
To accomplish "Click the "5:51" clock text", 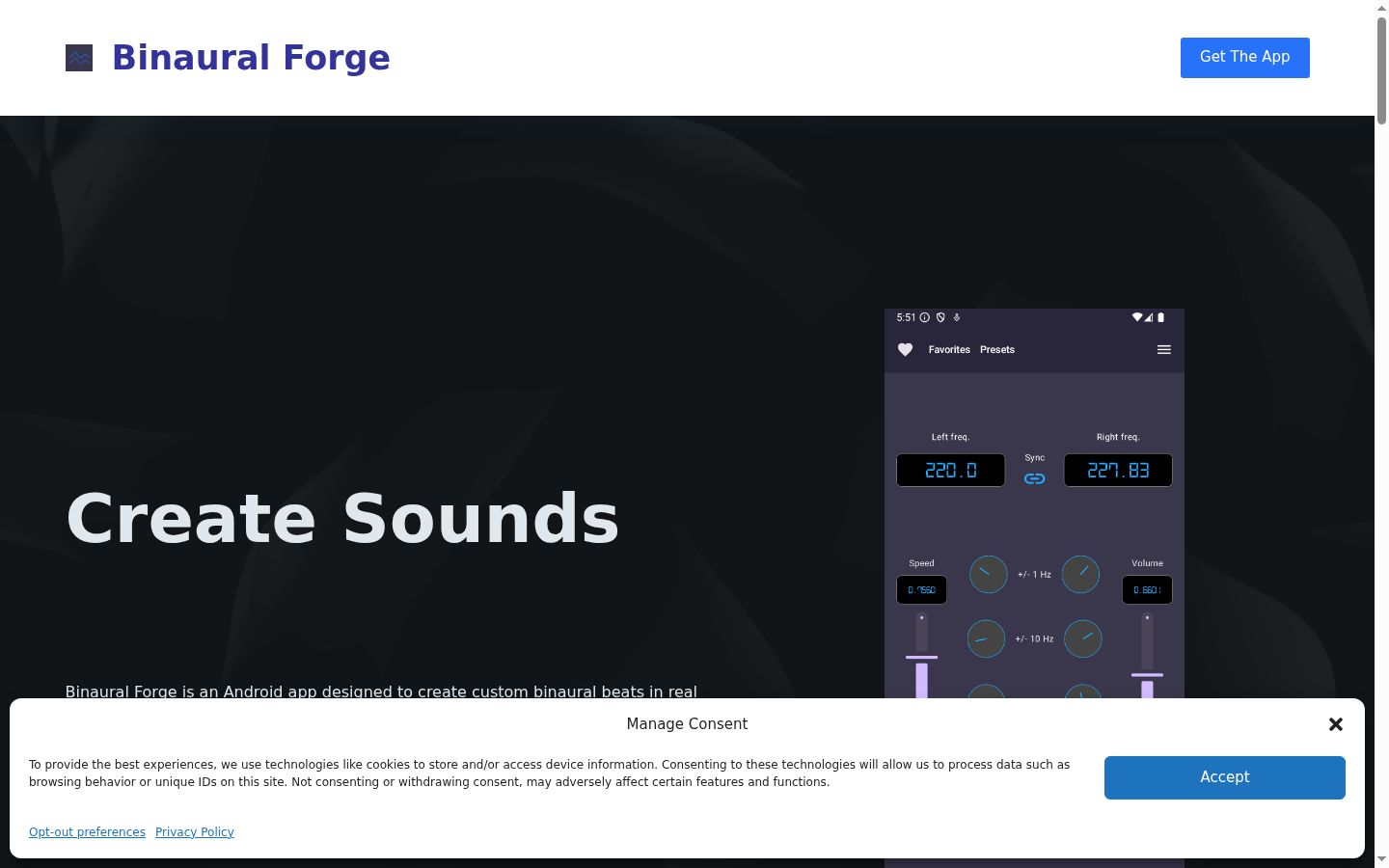I will 906,317.
